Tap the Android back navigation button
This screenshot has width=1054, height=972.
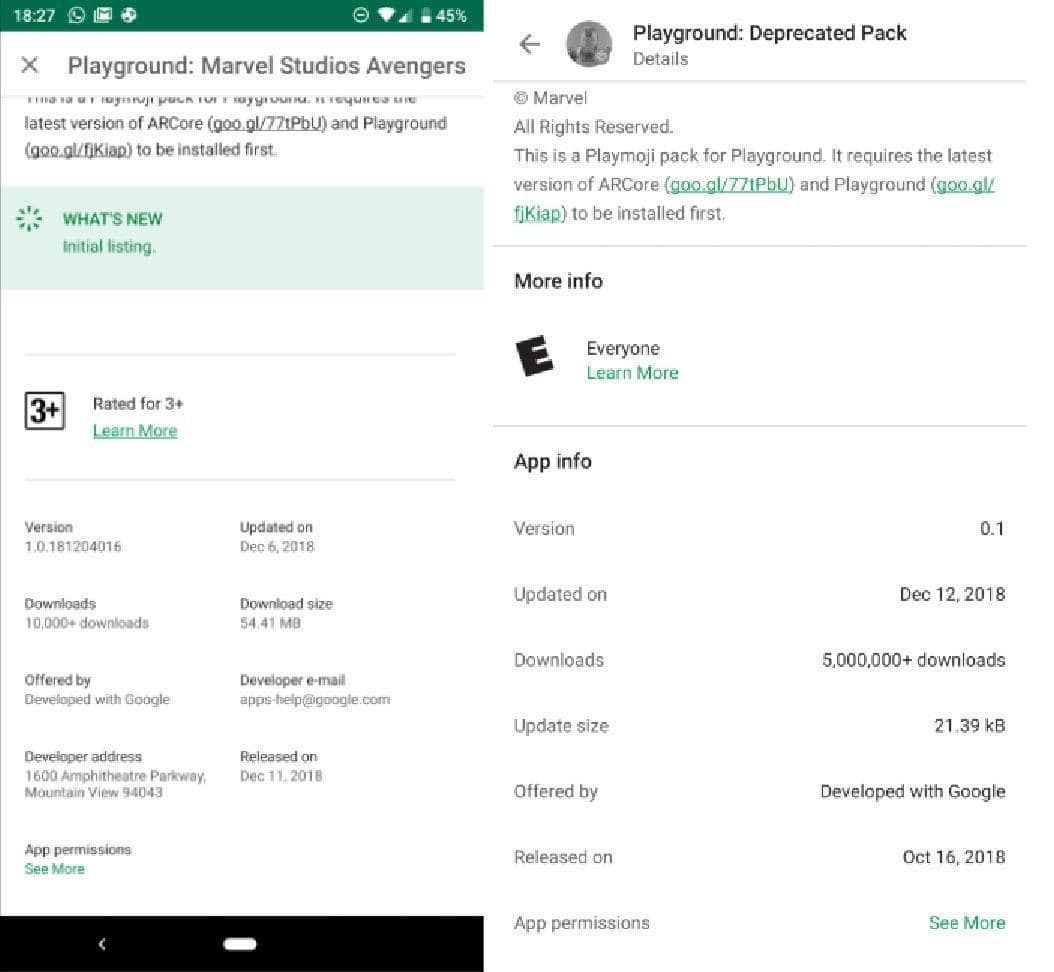pos(102,944)
